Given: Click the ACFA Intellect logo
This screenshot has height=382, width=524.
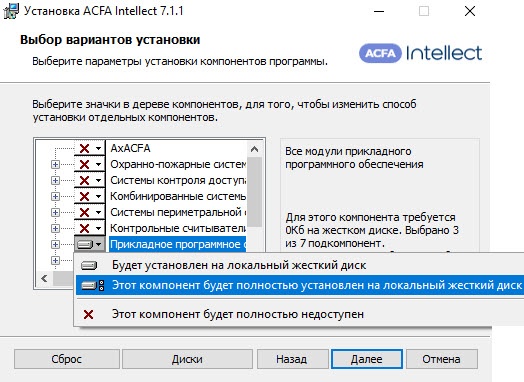Looking at the screenshot, I should coord(420,53).
